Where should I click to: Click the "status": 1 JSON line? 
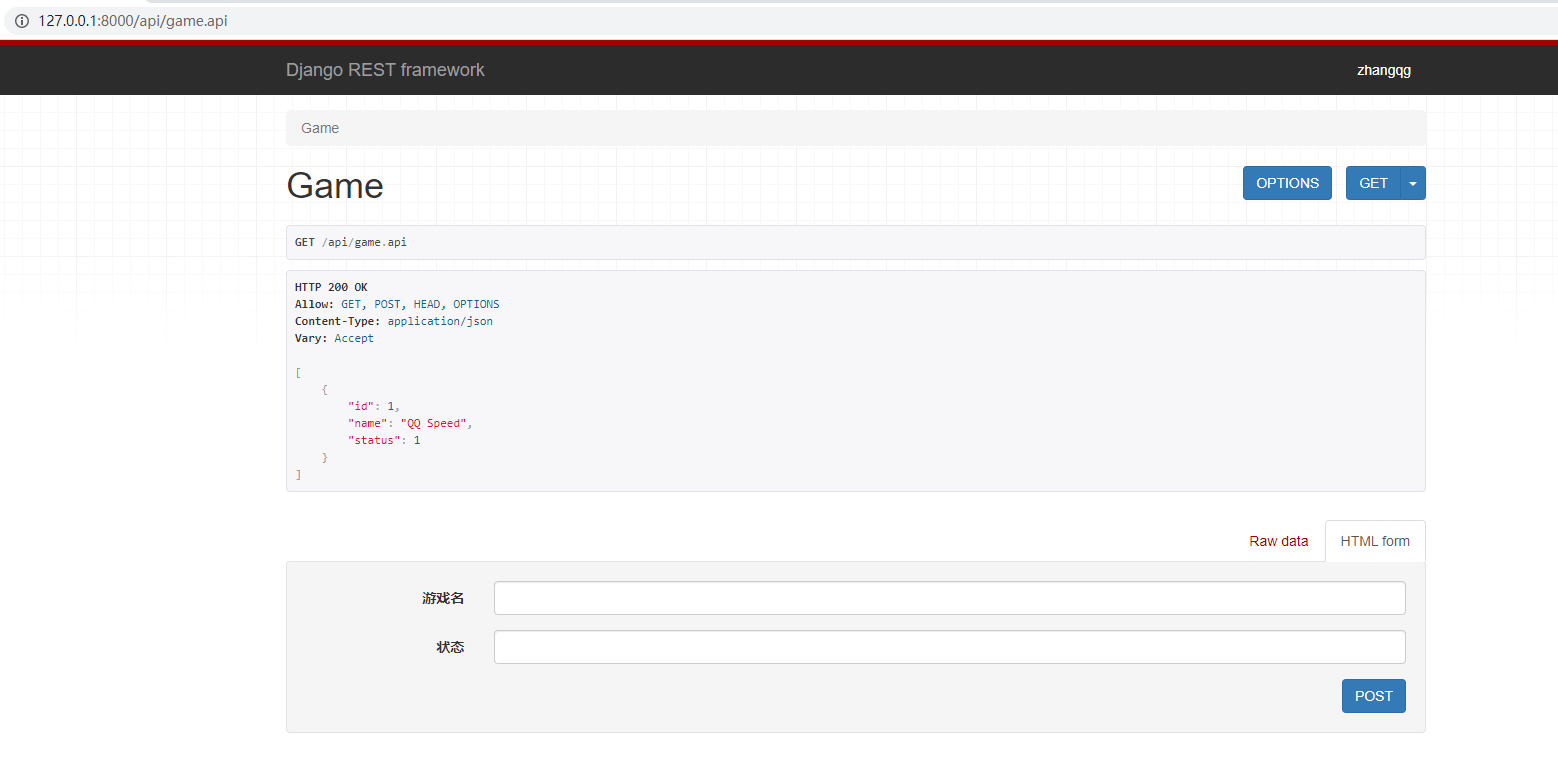(384, 440)
